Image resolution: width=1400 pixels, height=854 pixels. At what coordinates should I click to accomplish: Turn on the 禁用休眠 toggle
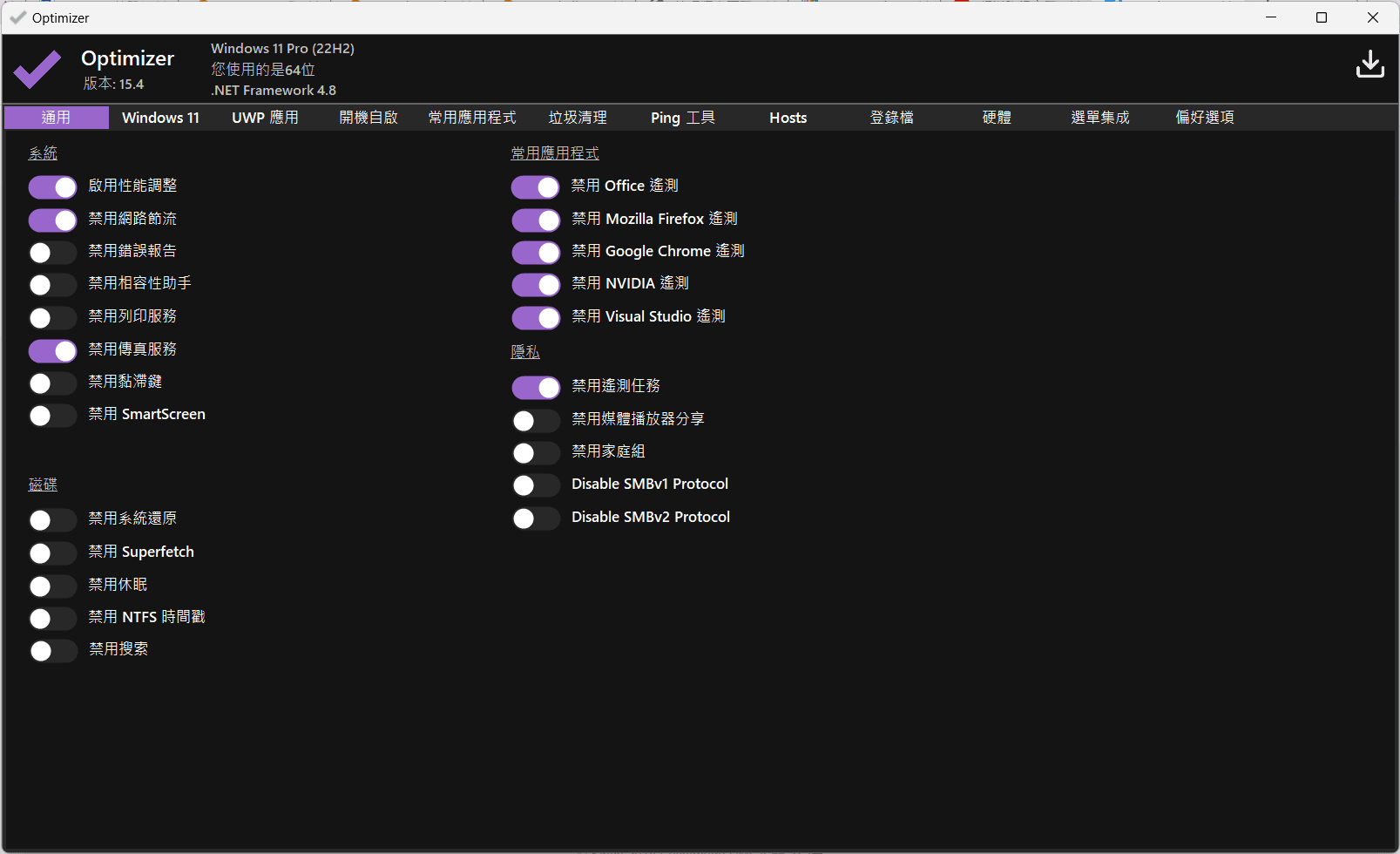52,586
